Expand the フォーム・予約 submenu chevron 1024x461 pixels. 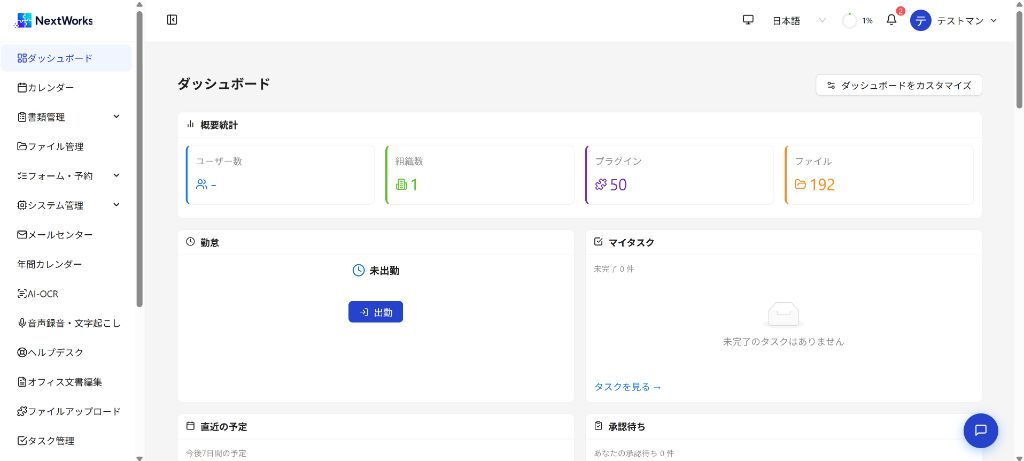click(116, 175)
